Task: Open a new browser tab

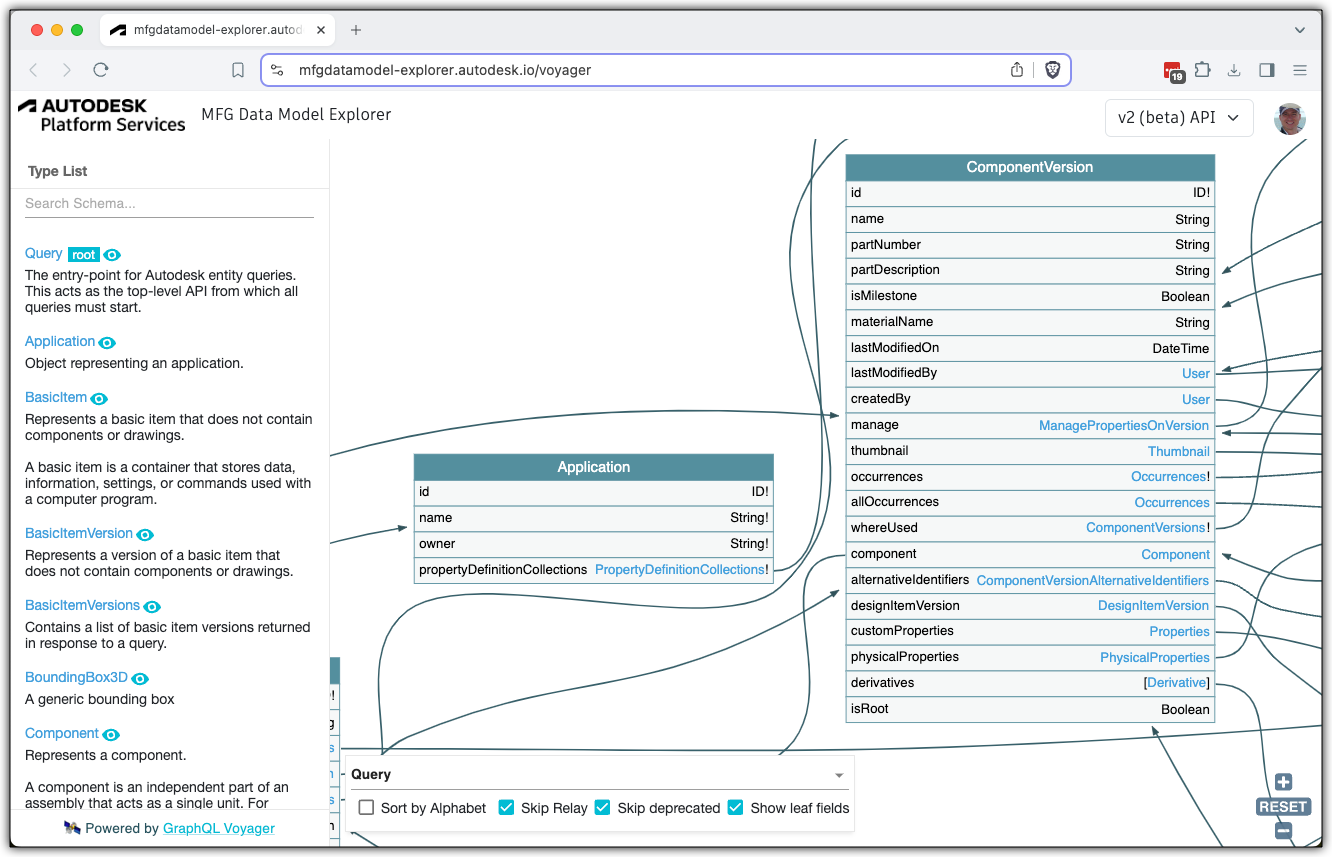Action: tap(356, 30)
